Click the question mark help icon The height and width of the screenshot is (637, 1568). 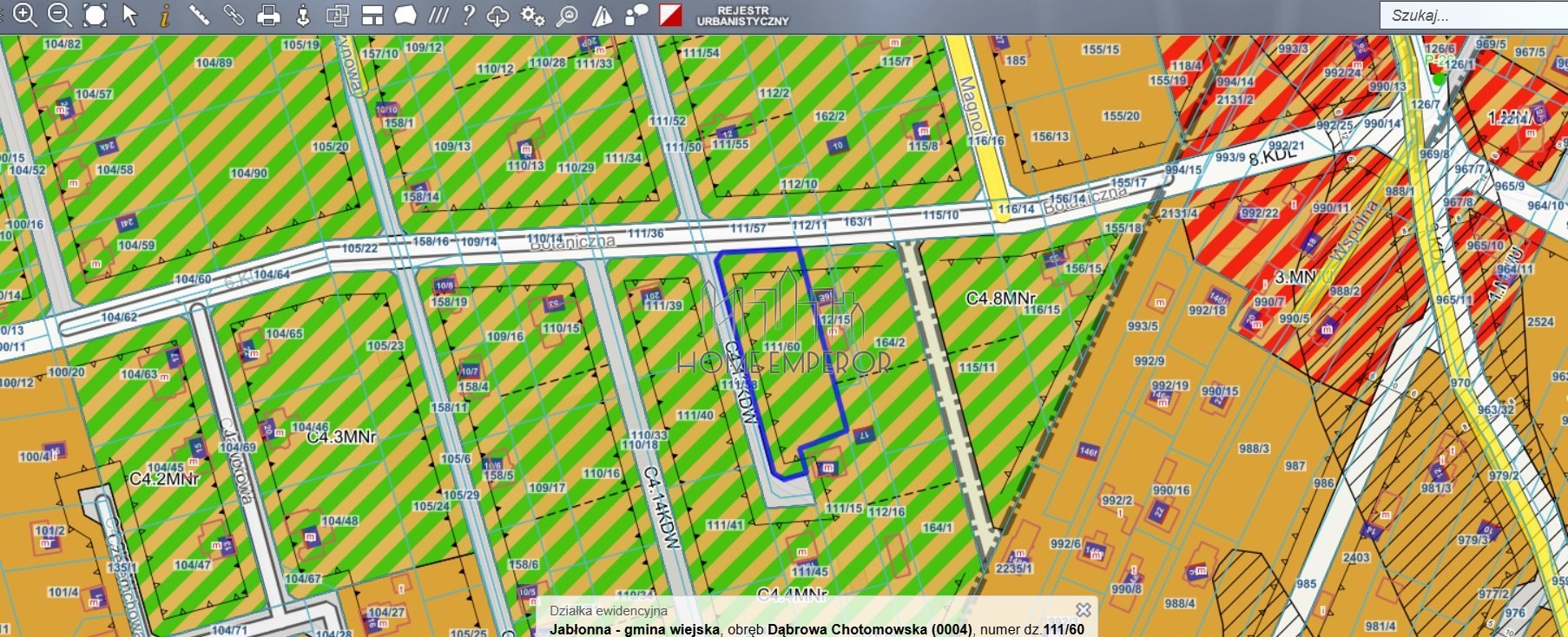pyautogui.click(x=468, y=15)
